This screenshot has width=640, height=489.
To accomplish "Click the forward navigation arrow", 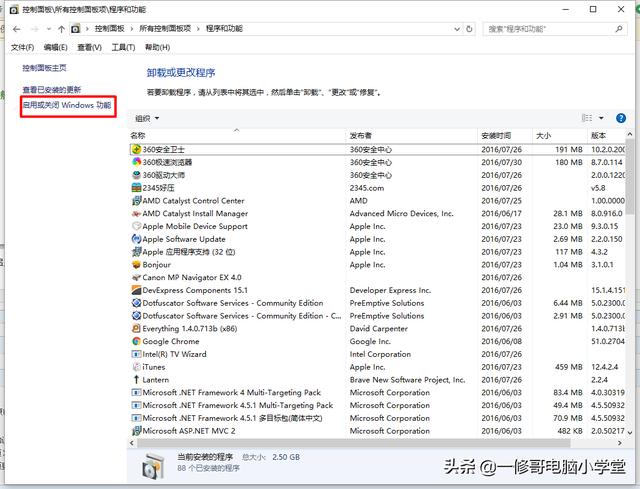I will pyautogui.click(x=34, y=29).
